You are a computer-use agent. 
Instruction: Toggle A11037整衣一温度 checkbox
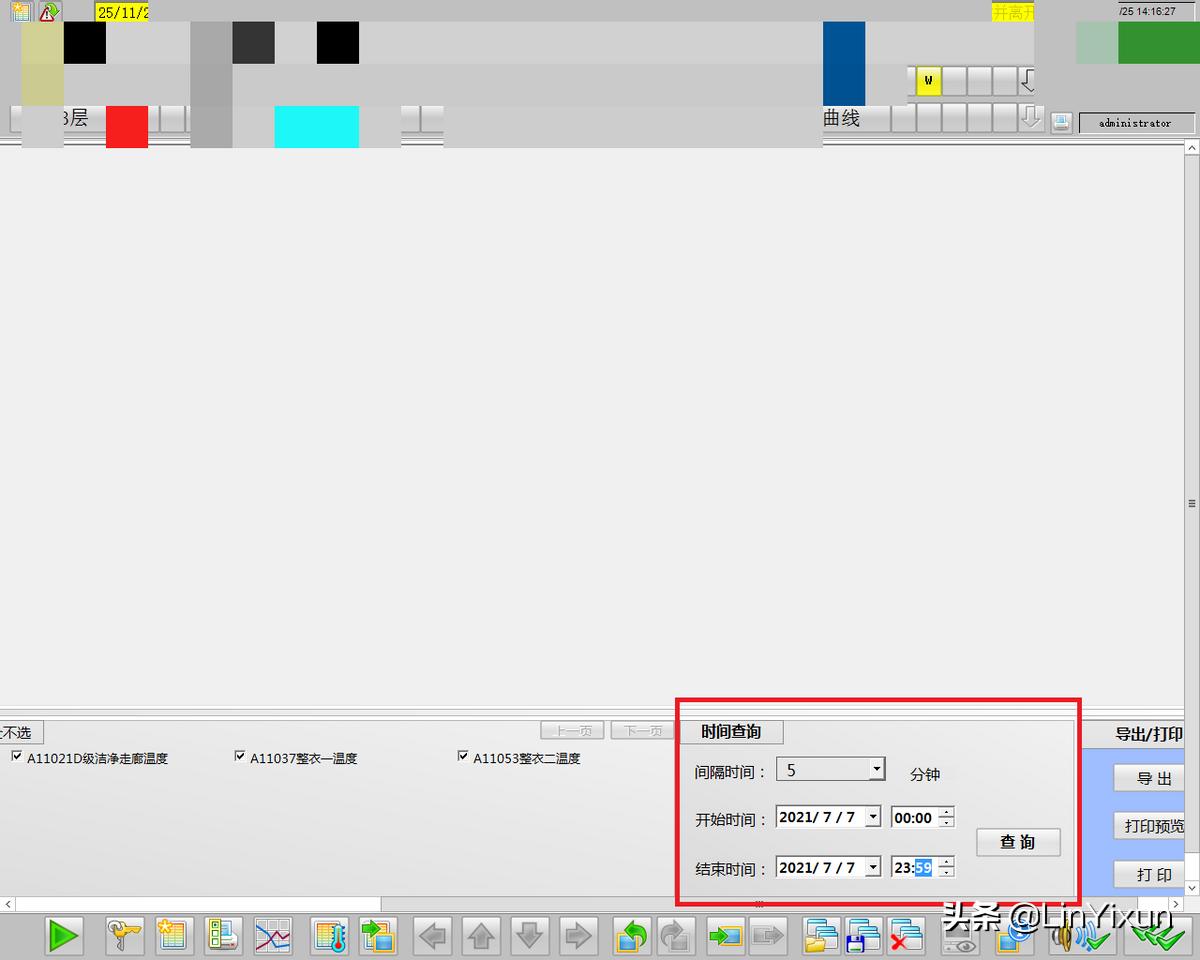[x=240, y=757]
